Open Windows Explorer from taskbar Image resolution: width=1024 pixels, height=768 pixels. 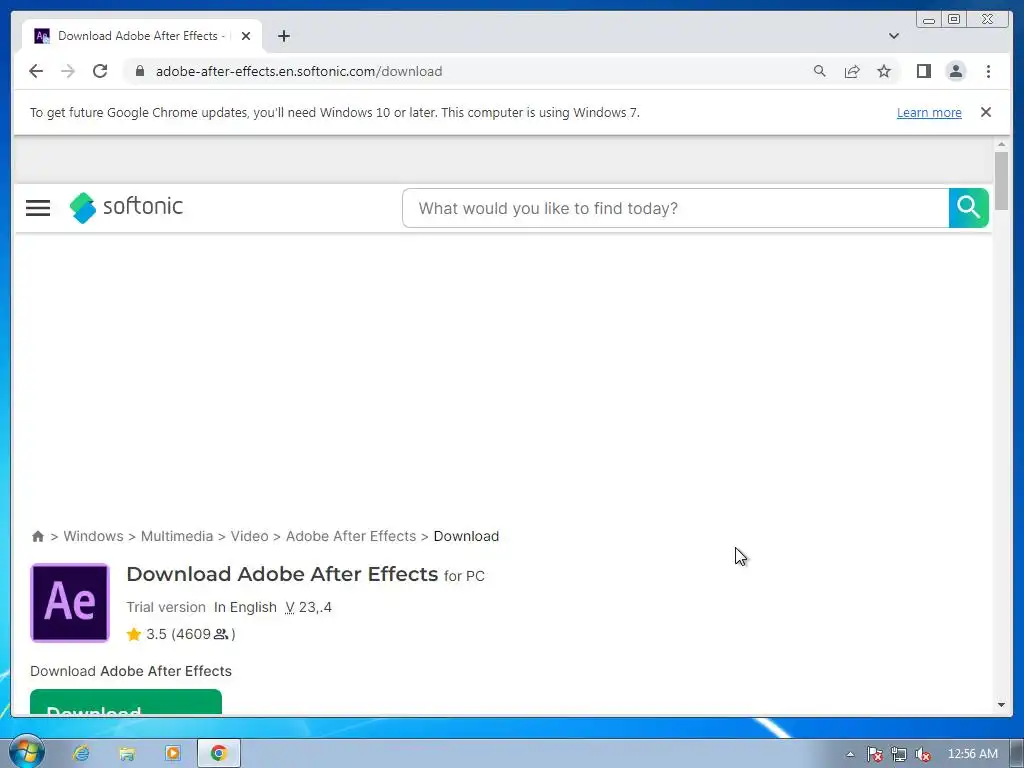pyautogui.click(x=127, y=754)
